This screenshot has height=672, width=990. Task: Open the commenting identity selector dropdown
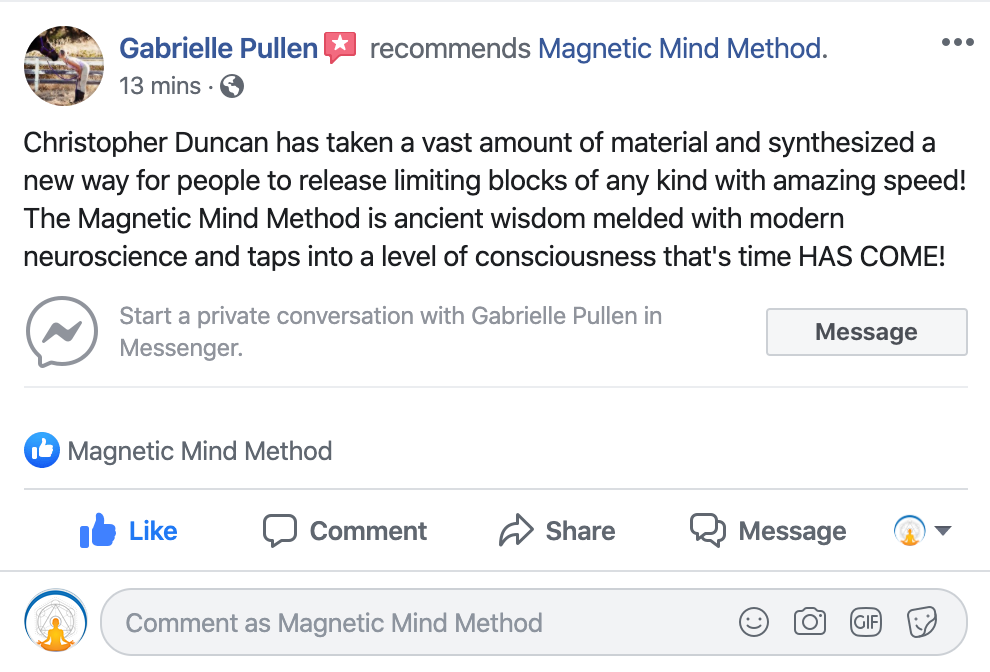click(x=923, y=531)
